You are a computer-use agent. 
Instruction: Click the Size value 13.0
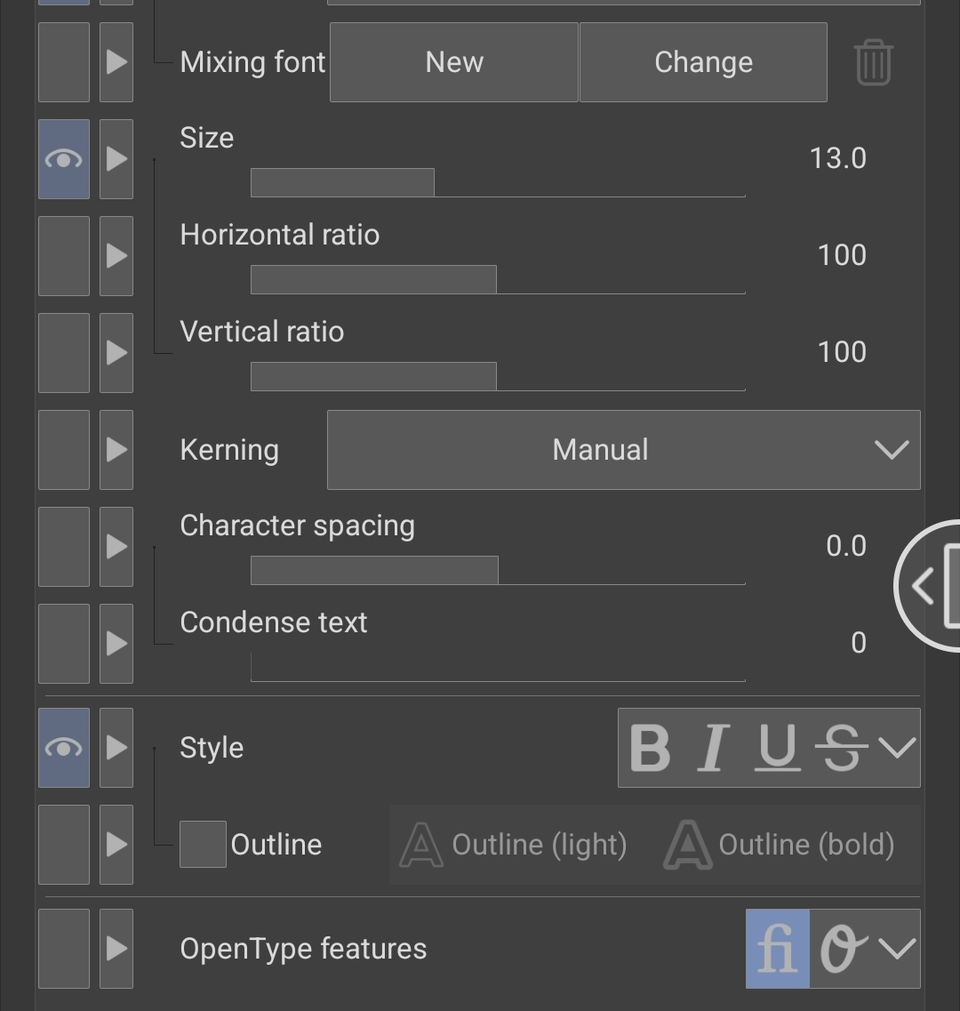(838, 159)
